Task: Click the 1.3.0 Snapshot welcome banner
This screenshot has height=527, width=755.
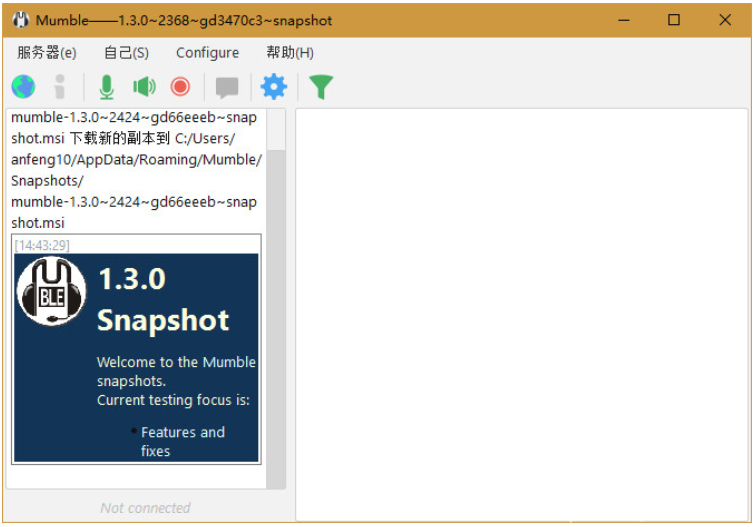Action: pos(136,357)
